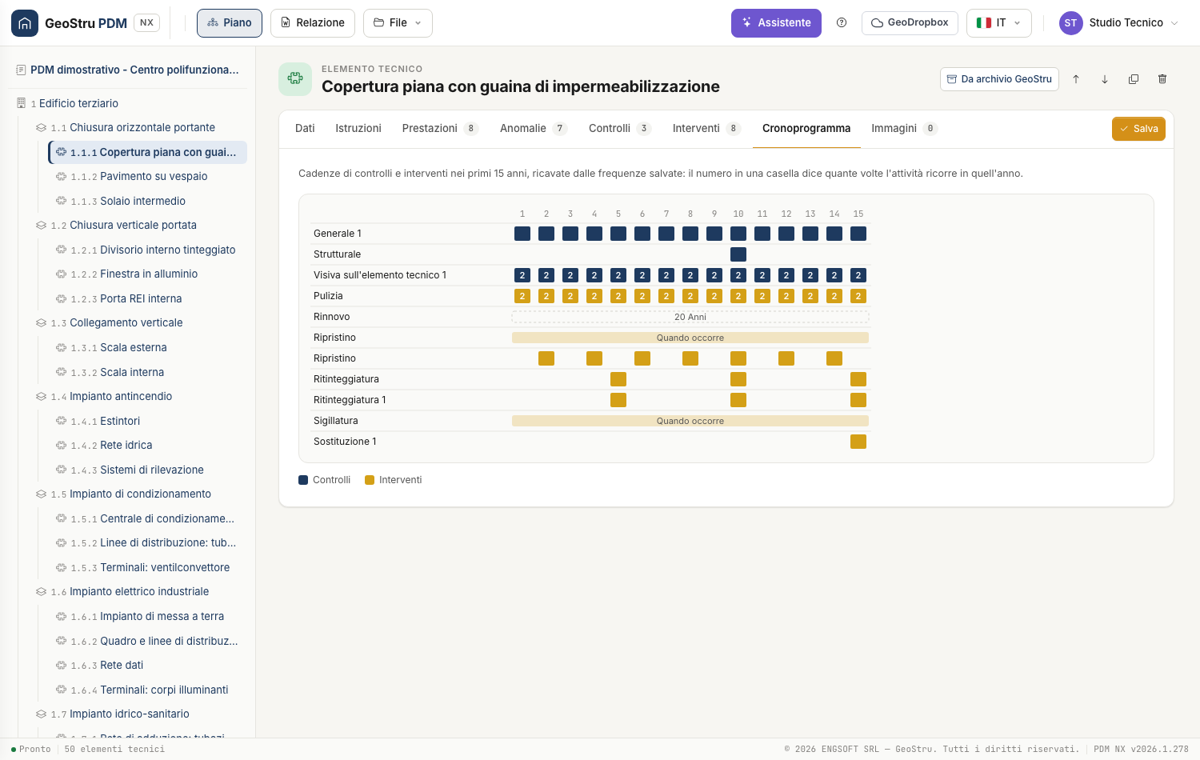The width and height of the screenshot is (1200, 760).
Task: Move element up with the up arrow
Action: [x=1076, y=79]
